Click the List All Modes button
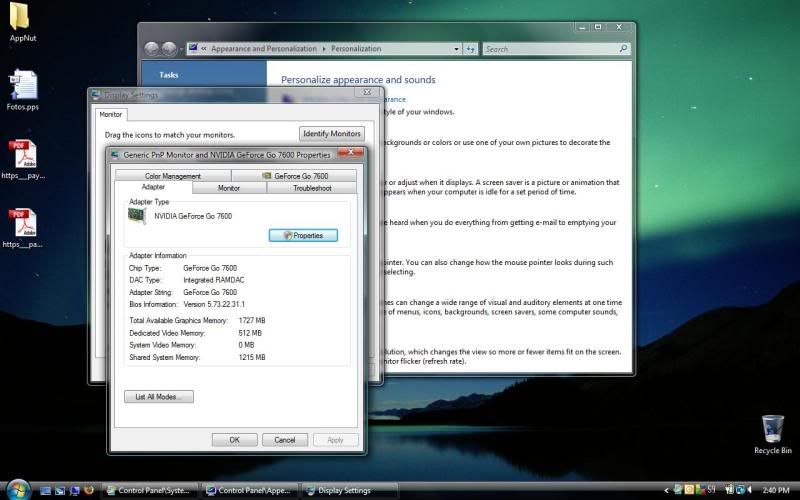 point(159,396)
